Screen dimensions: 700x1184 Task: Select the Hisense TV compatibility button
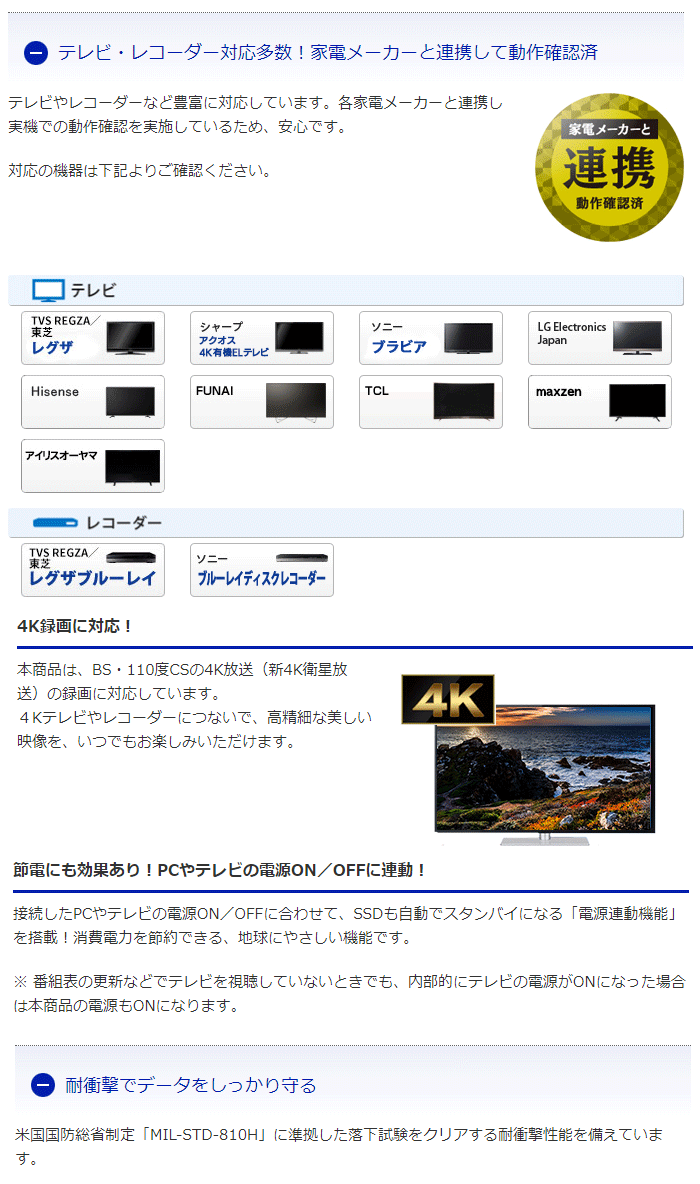click(x=93, y=402)
